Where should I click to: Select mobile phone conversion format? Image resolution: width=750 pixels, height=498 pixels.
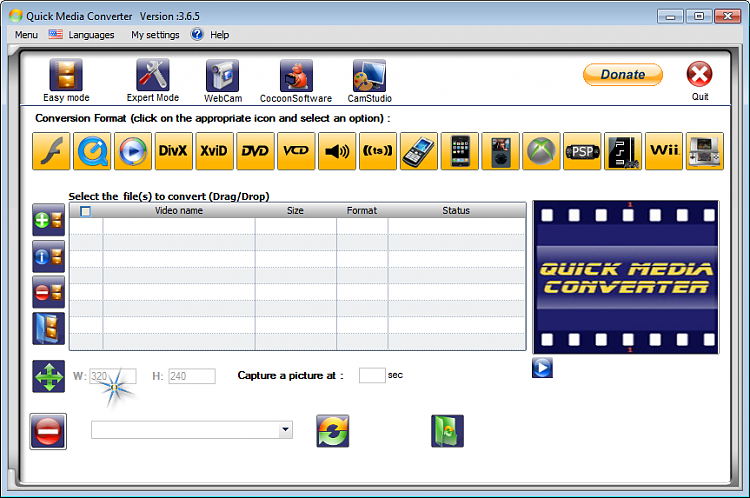pyautogui.click(x=419, y=151)
